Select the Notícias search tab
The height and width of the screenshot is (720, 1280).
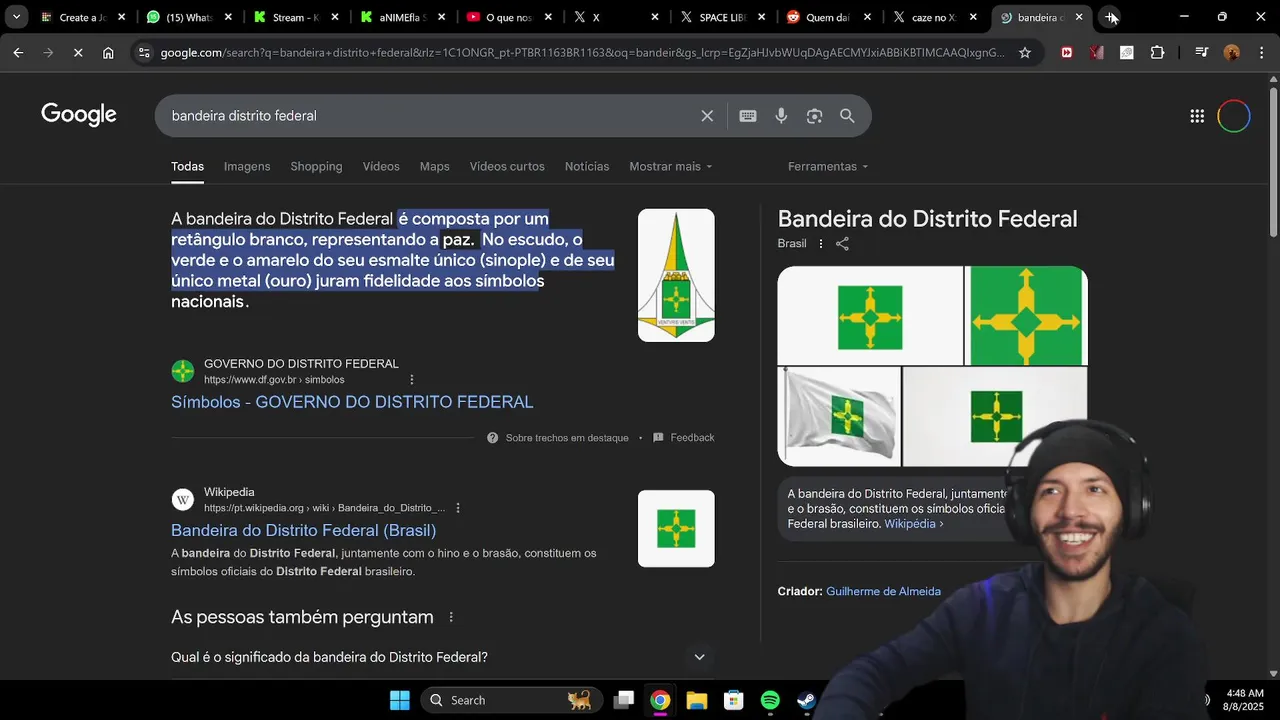tap(587, 166)
